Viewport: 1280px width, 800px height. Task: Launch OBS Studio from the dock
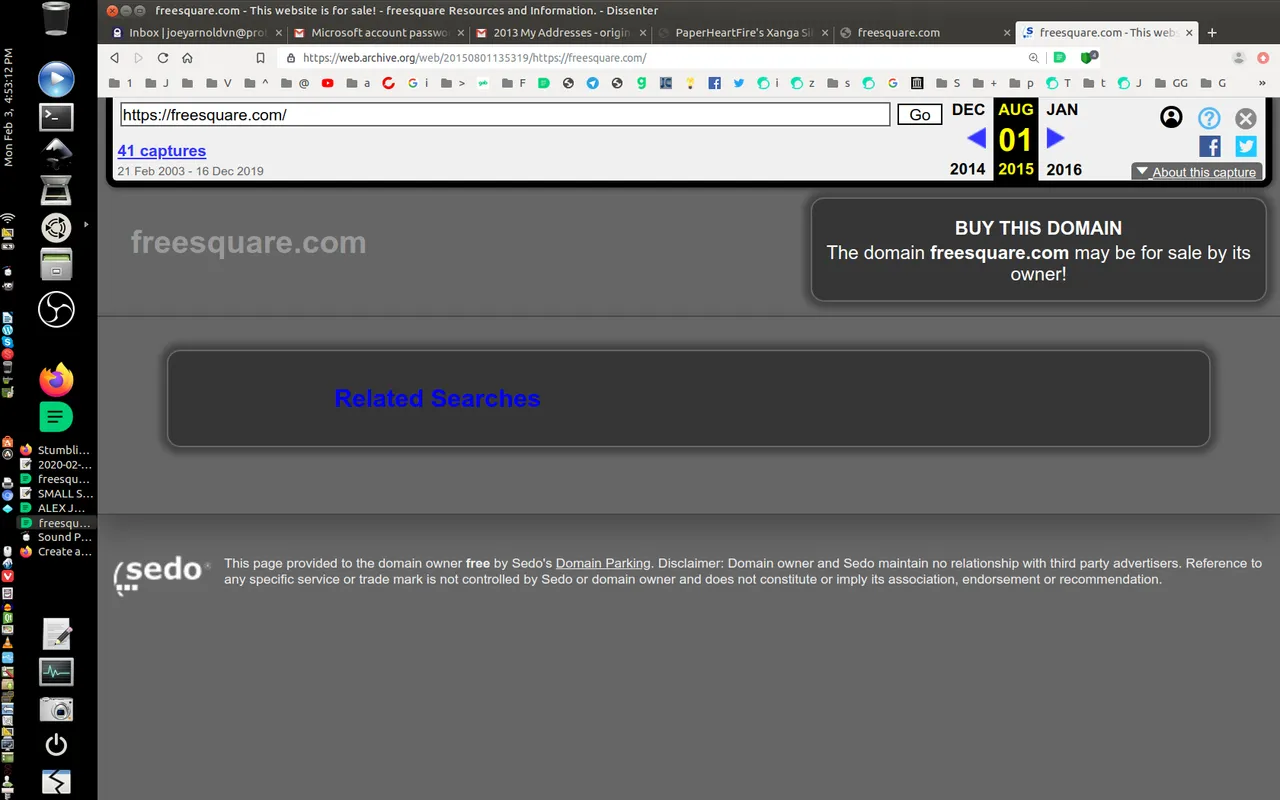coord(56,309)
